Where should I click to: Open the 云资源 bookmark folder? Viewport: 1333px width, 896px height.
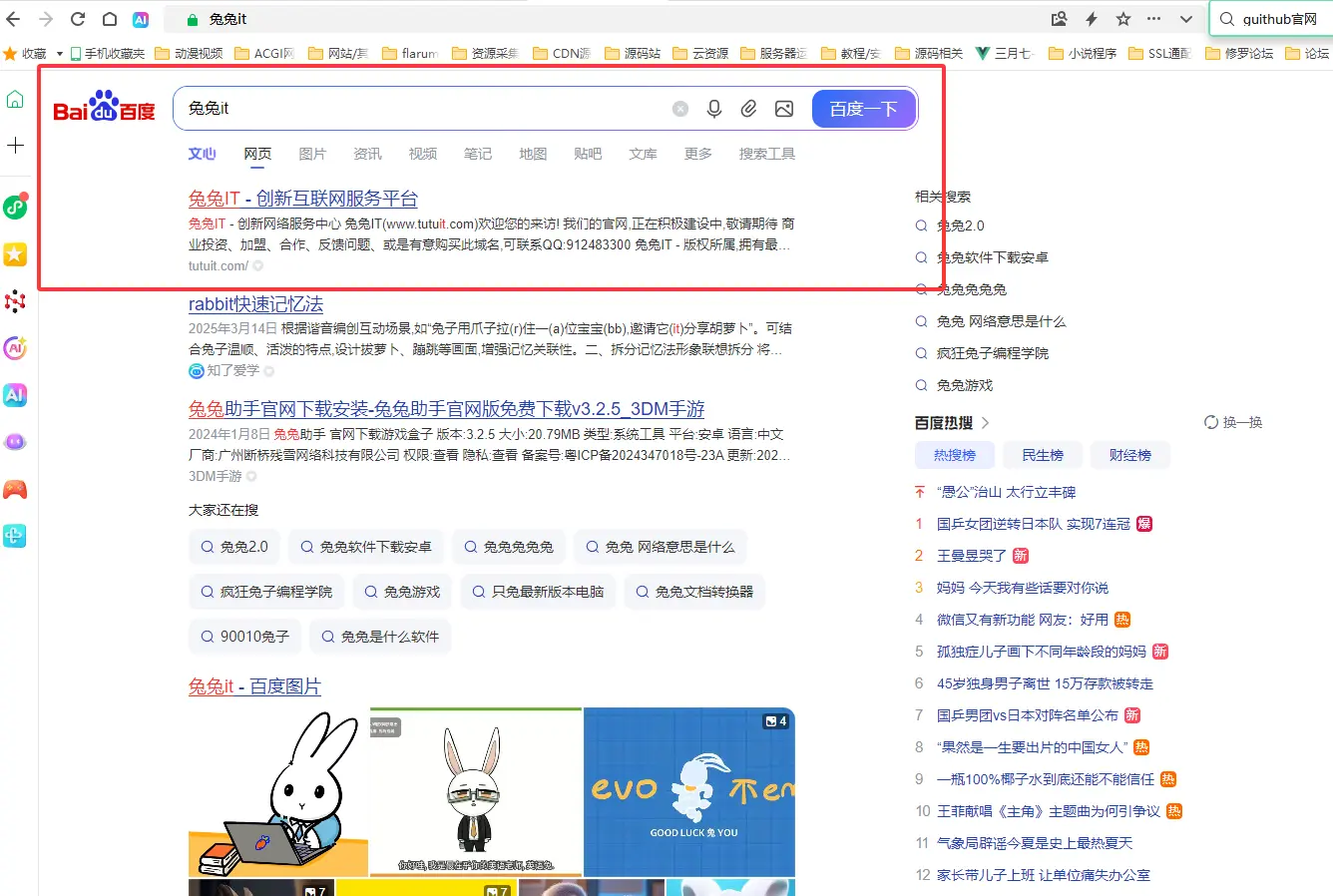(700, 54)
